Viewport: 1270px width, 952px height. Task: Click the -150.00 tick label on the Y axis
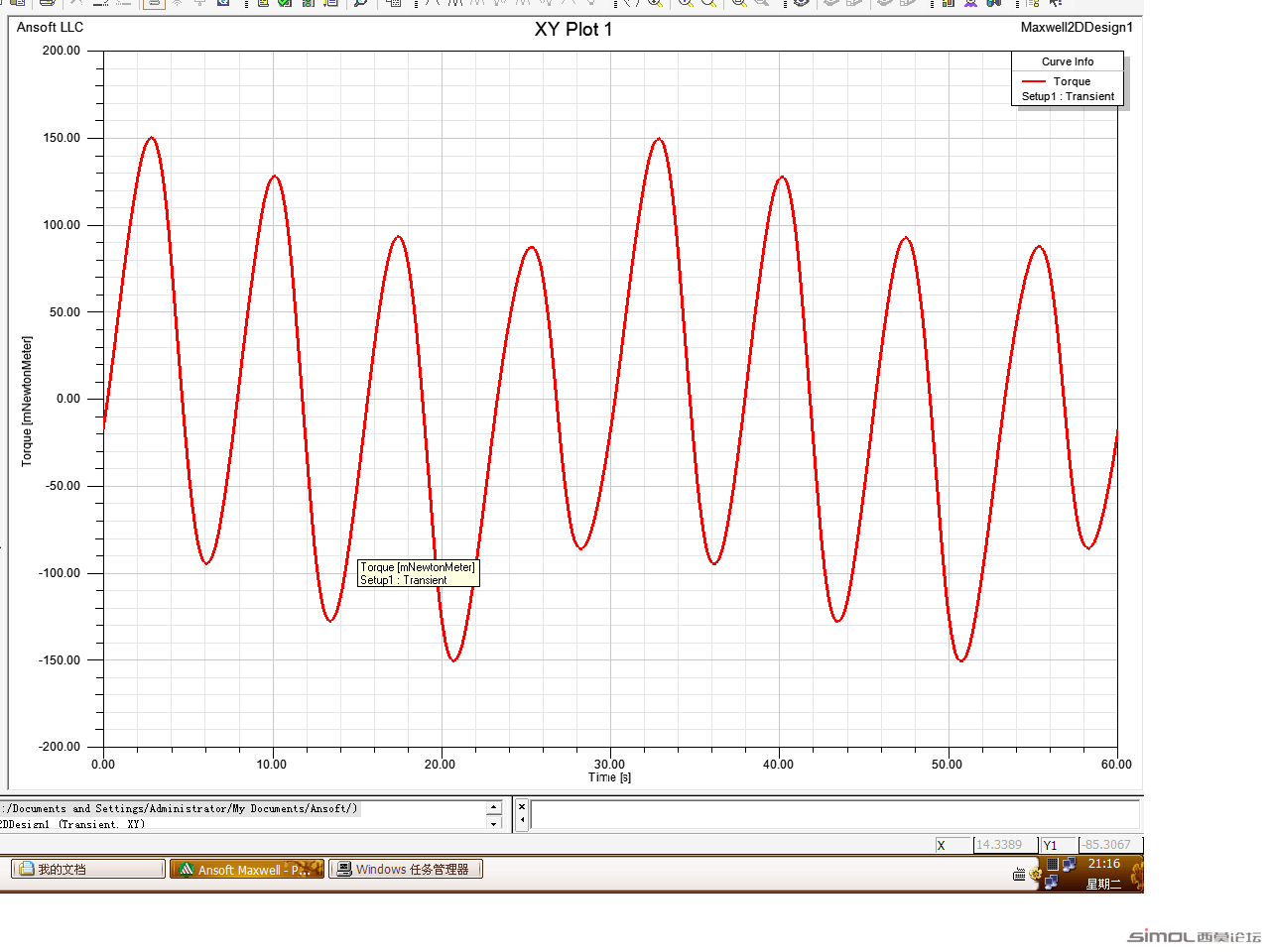pos(60,660)
